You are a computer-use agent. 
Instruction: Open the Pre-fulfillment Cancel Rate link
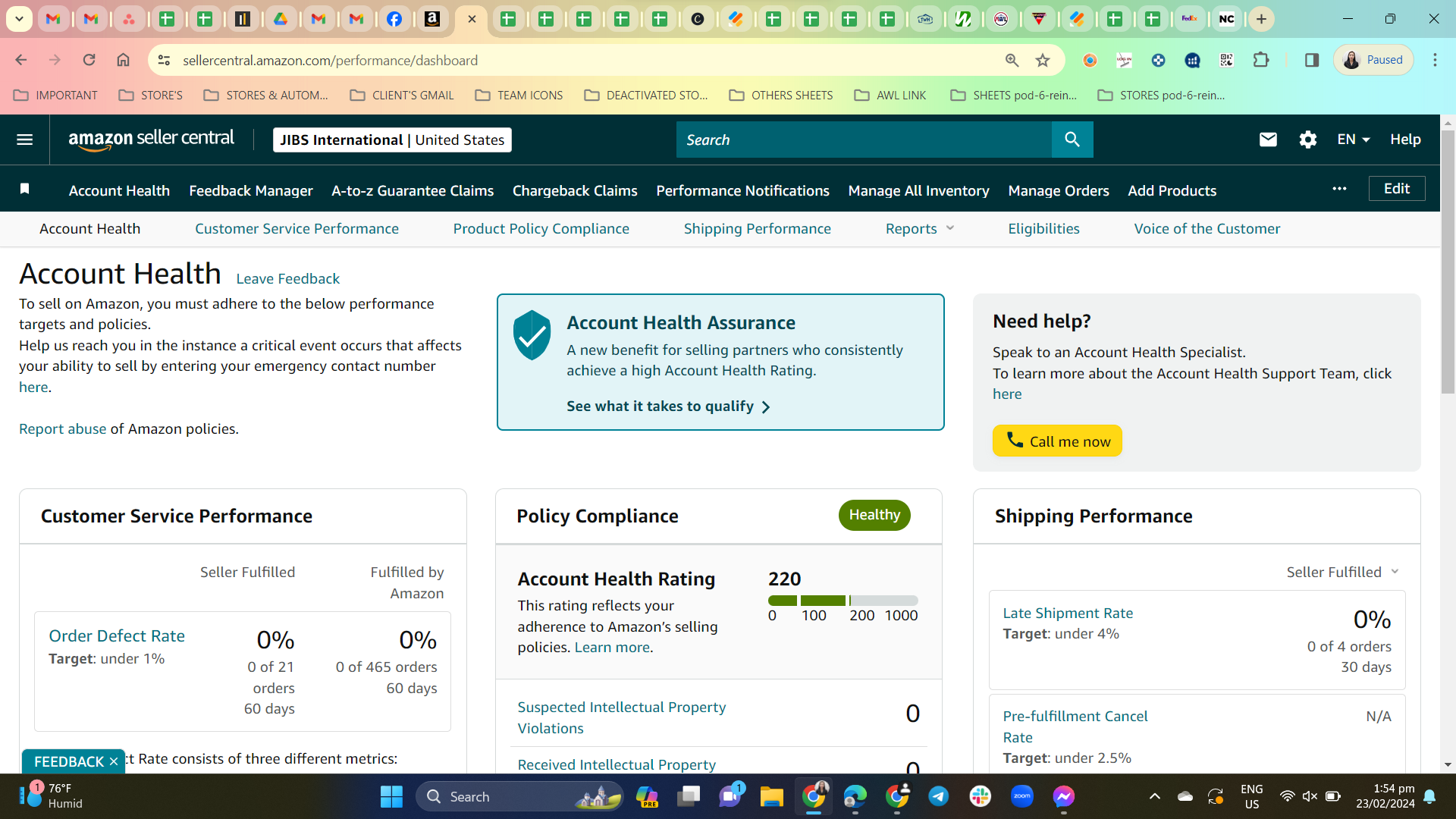click(1075, 726)
